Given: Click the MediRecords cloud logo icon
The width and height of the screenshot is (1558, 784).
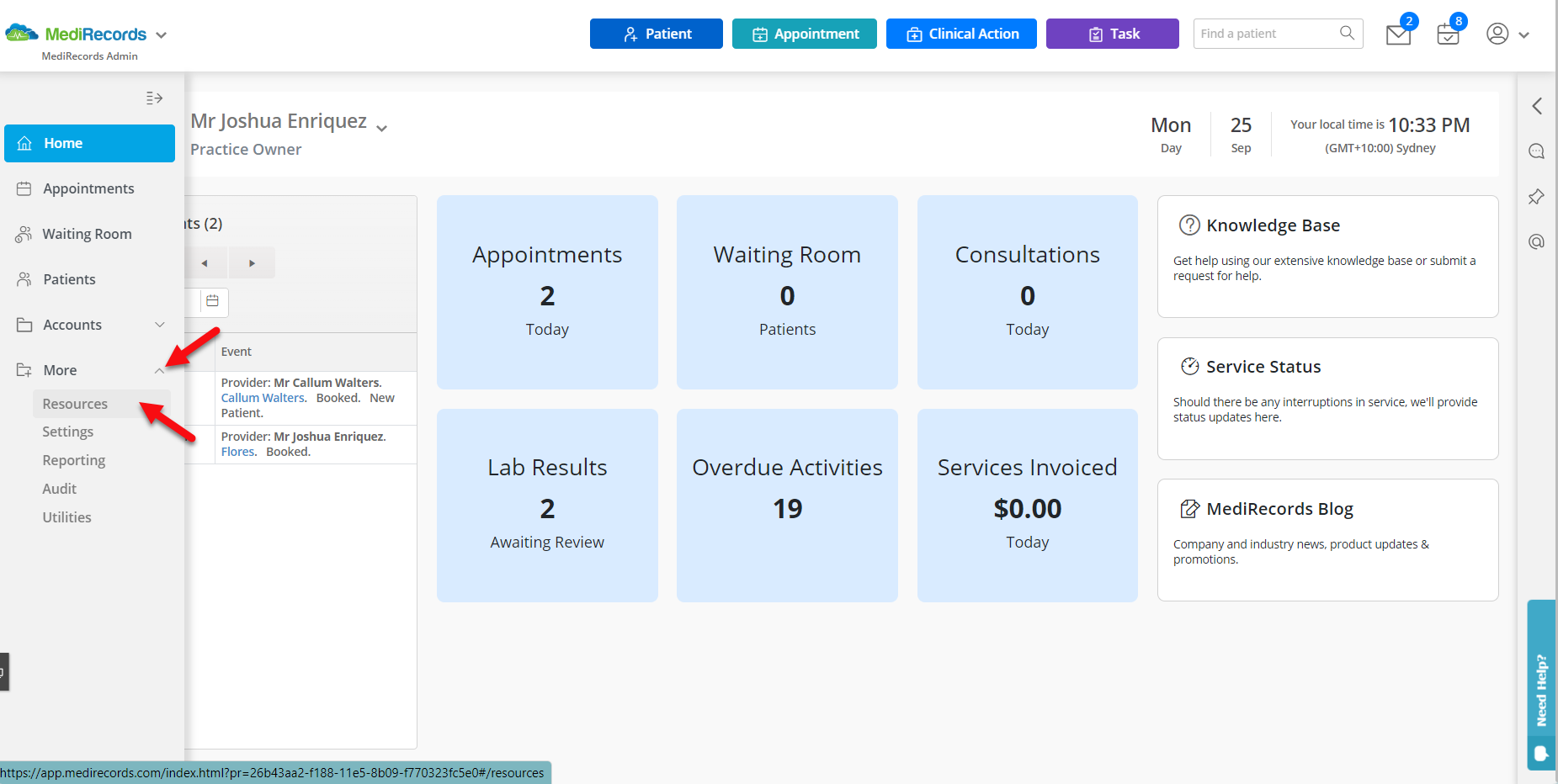Looking at the screenshot, I should point(22,34).
